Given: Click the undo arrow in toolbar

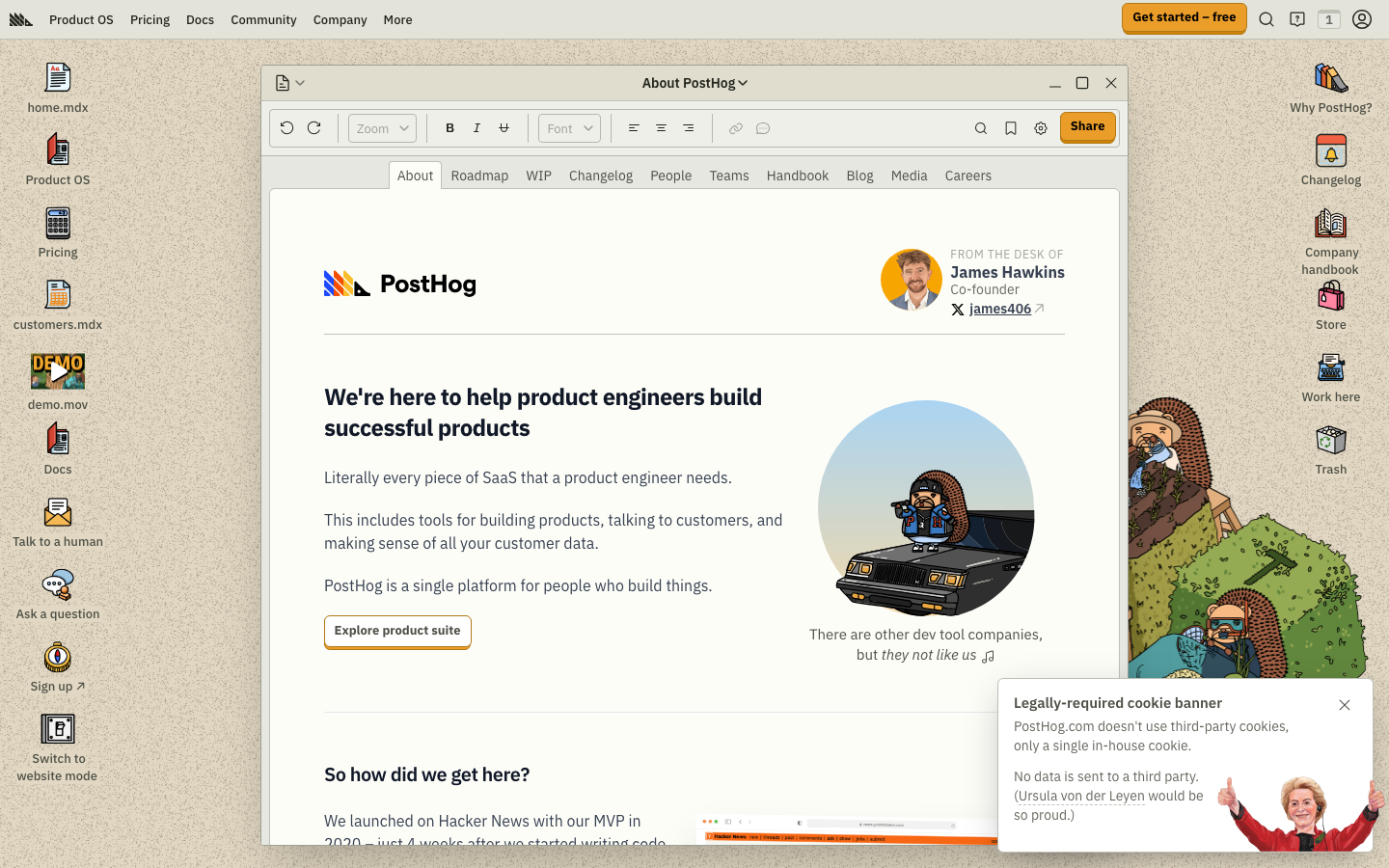Looking at the screenshot, I should [x=286, y=128].
